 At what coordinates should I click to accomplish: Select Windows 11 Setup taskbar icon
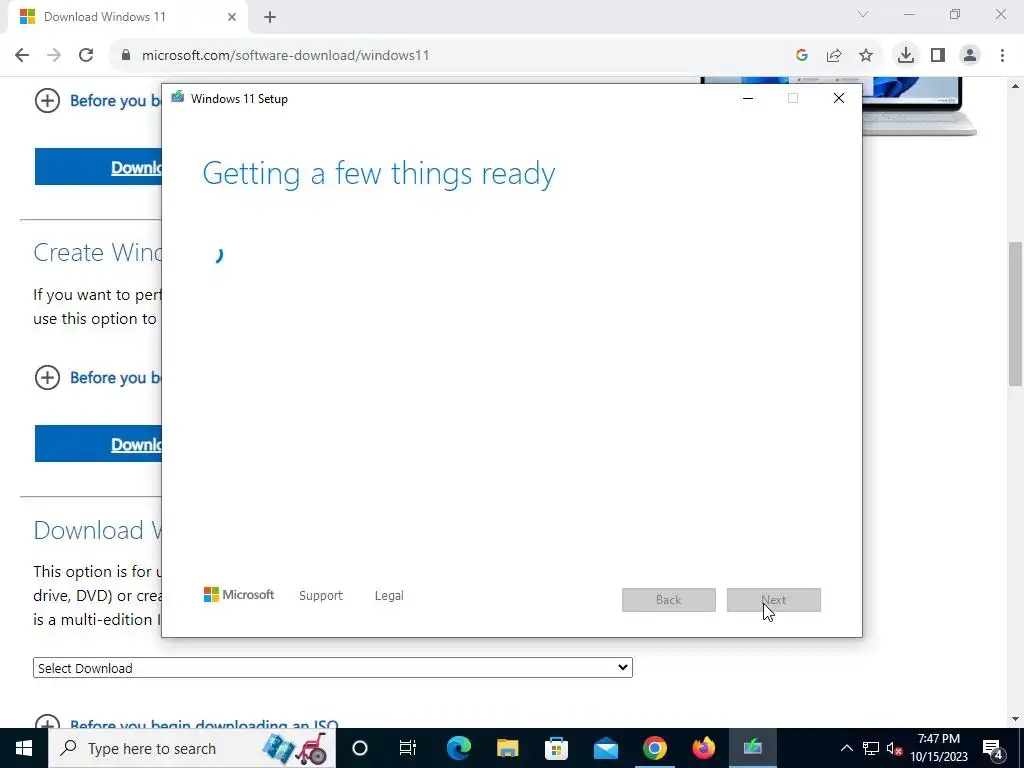[x=752, y=748]
